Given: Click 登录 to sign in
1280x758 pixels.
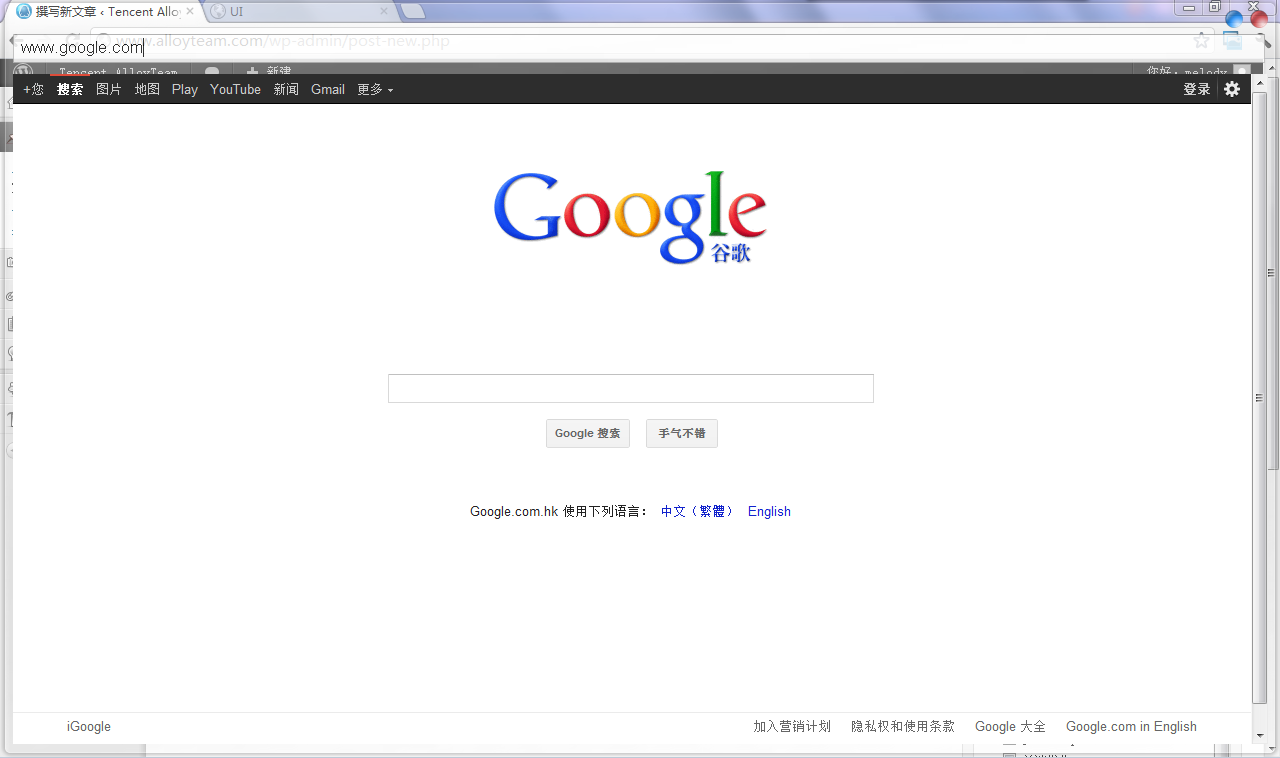Looking at the screenshot, I should [1196, 89].
